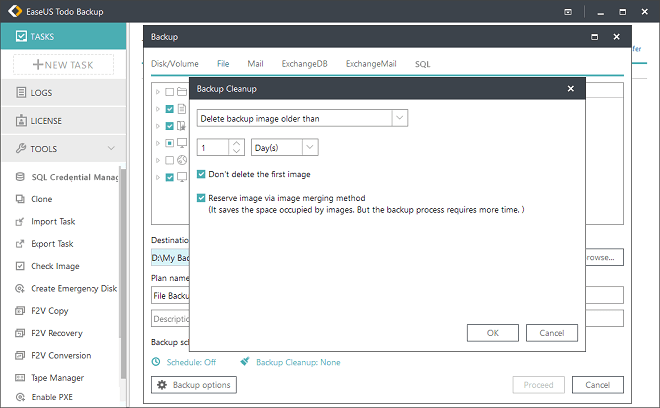Click the SQL Credential Manager database icon

click(x=20, y=177)
